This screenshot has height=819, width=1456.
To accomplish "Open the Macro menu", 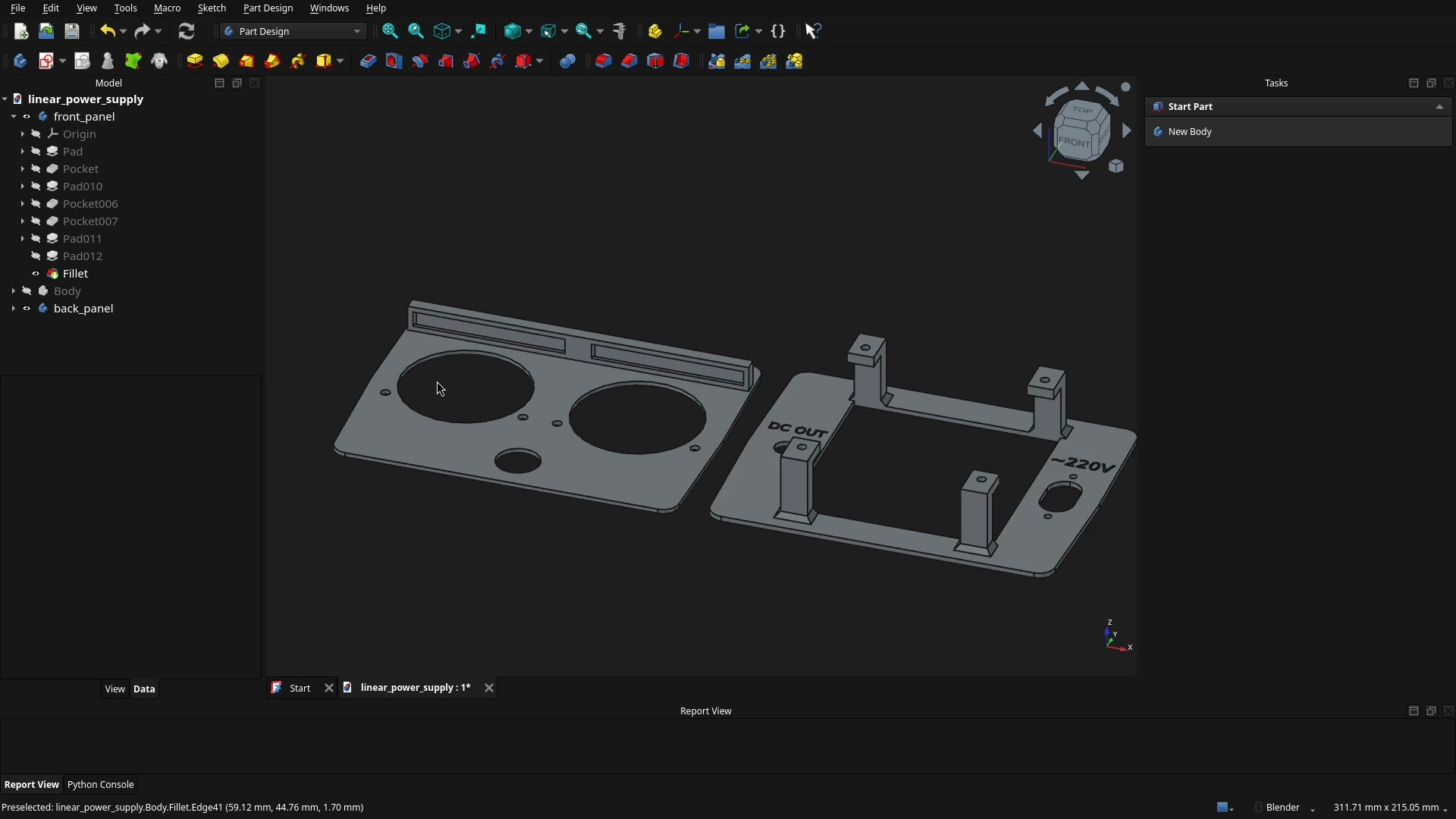I will (x=167, y=8).
